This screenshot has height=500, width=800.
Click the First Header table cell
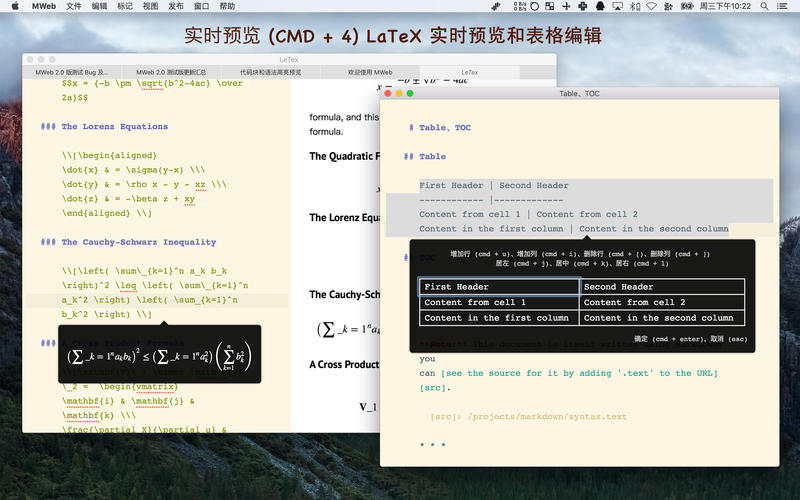(500, 287)
